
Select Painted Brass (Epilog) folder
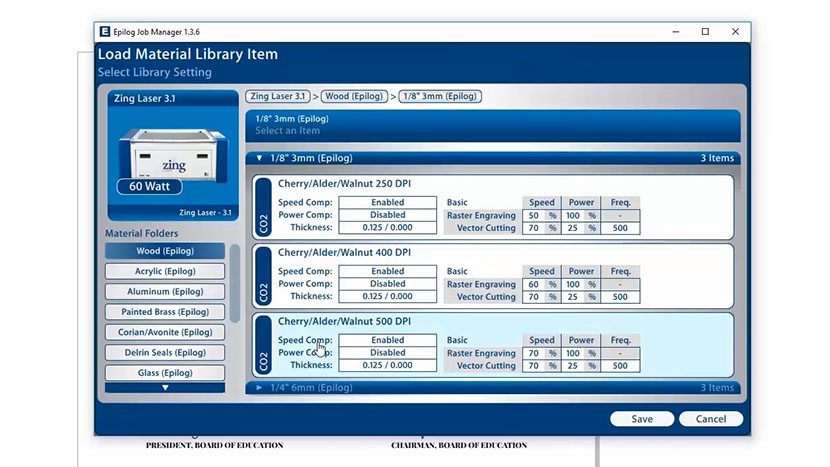coord(165,312)
